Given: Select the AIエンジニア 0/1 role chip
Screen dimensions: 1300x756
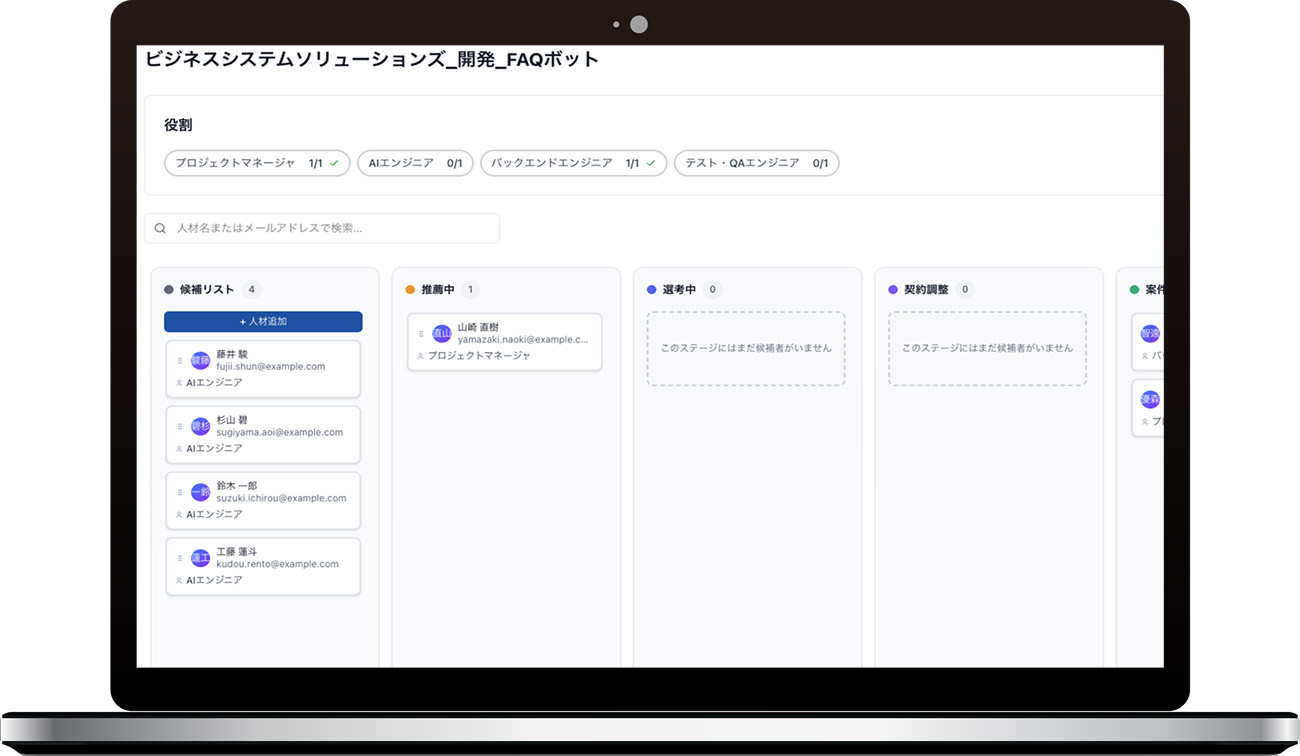Looking at the screenshot, I should pyautogui.click(x=415, y=163).
